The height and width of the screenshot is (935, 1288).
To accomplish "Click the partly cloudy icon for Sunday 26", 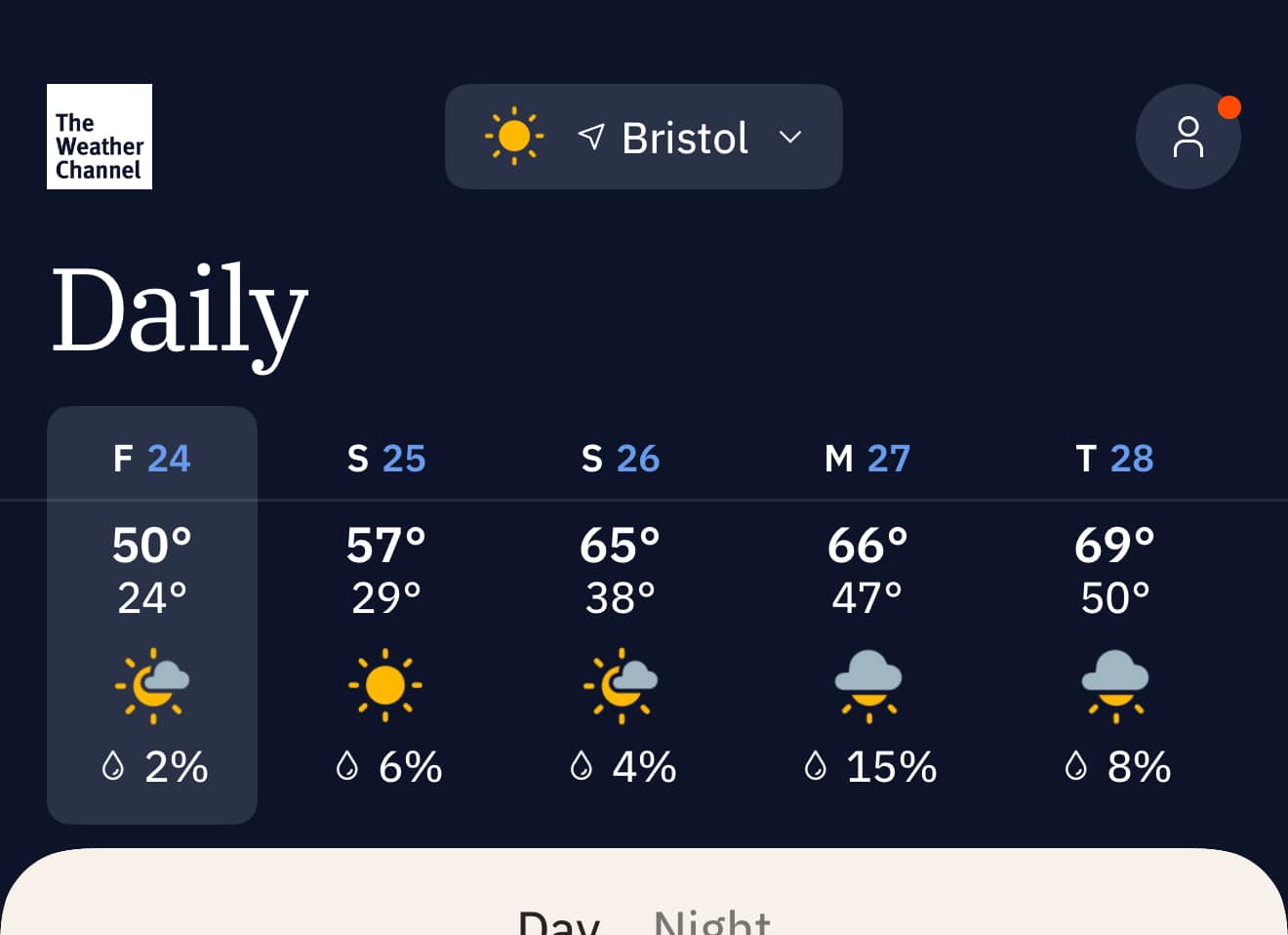I will click(621, 685).
